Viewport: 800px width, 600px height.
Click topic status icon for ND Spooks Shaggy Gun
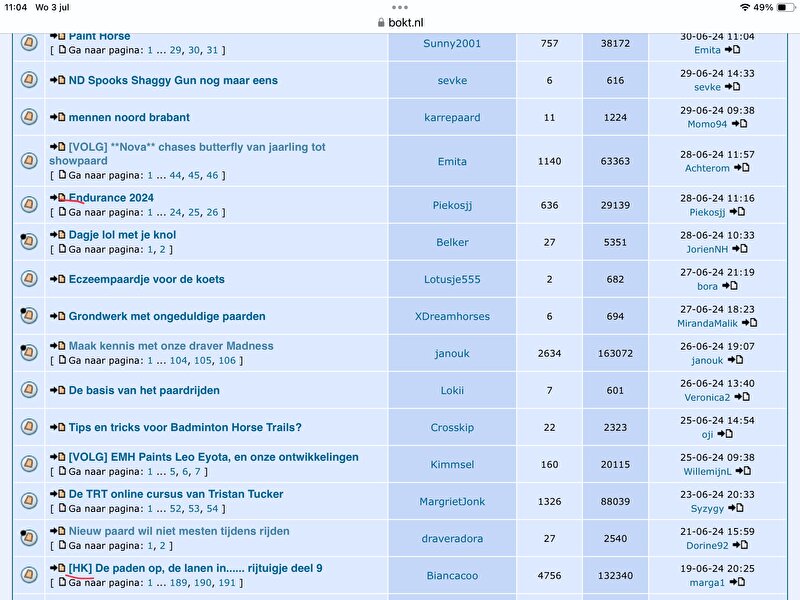click(x=29, y=80)
